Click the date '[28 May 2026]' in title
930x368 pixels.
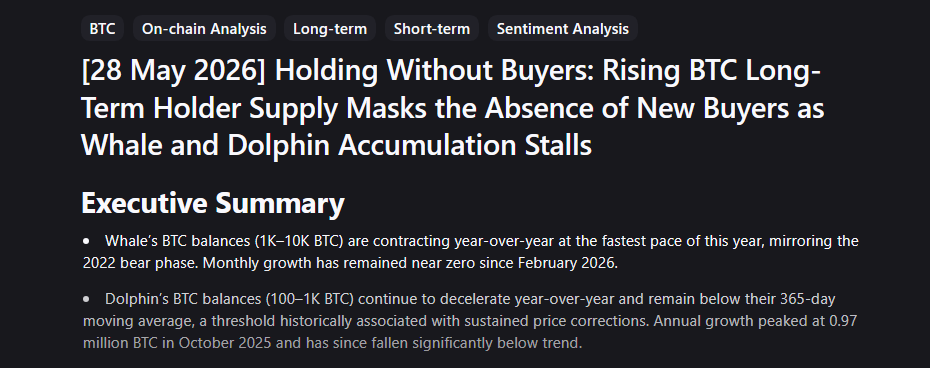coord(174,72)
